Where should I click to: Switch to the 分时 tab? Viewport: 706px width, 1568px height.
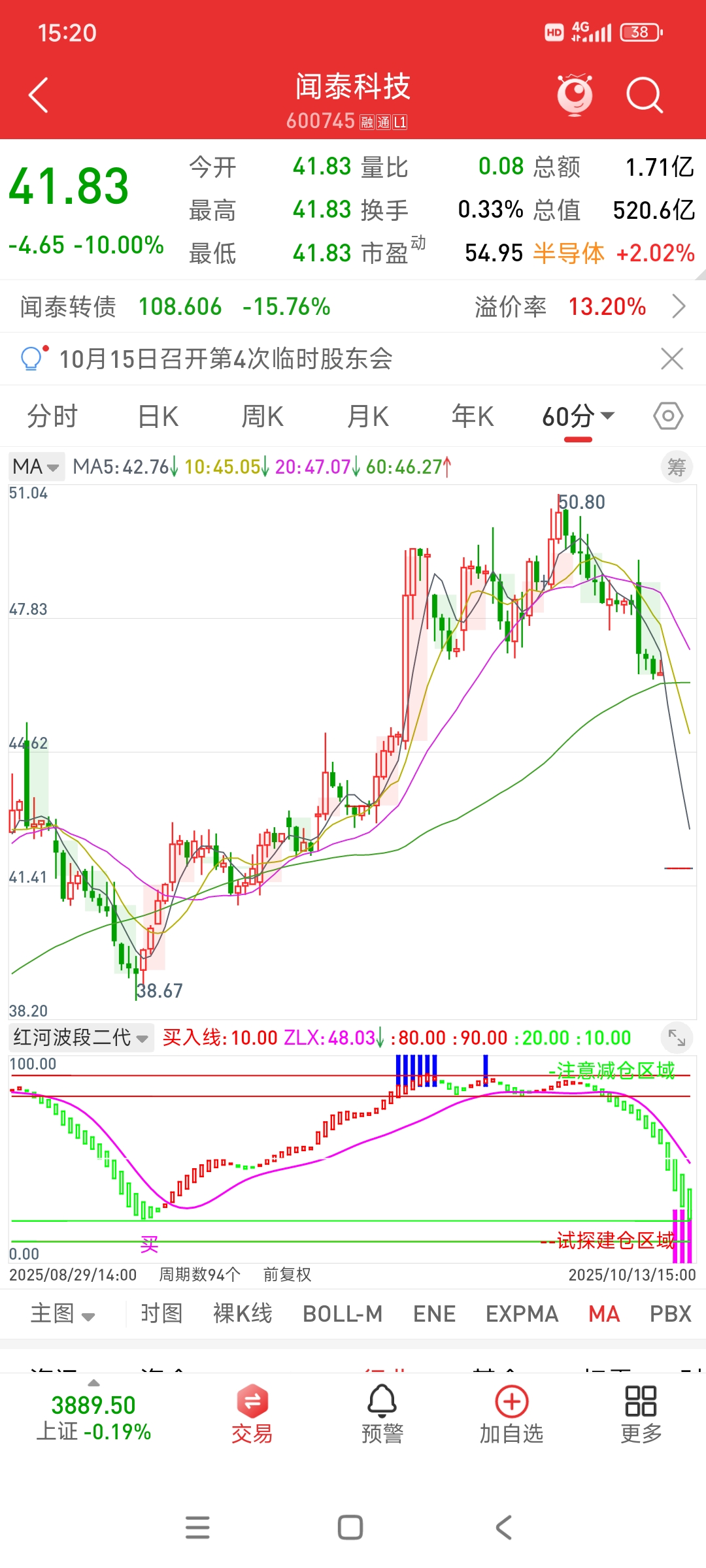(52, 416)
